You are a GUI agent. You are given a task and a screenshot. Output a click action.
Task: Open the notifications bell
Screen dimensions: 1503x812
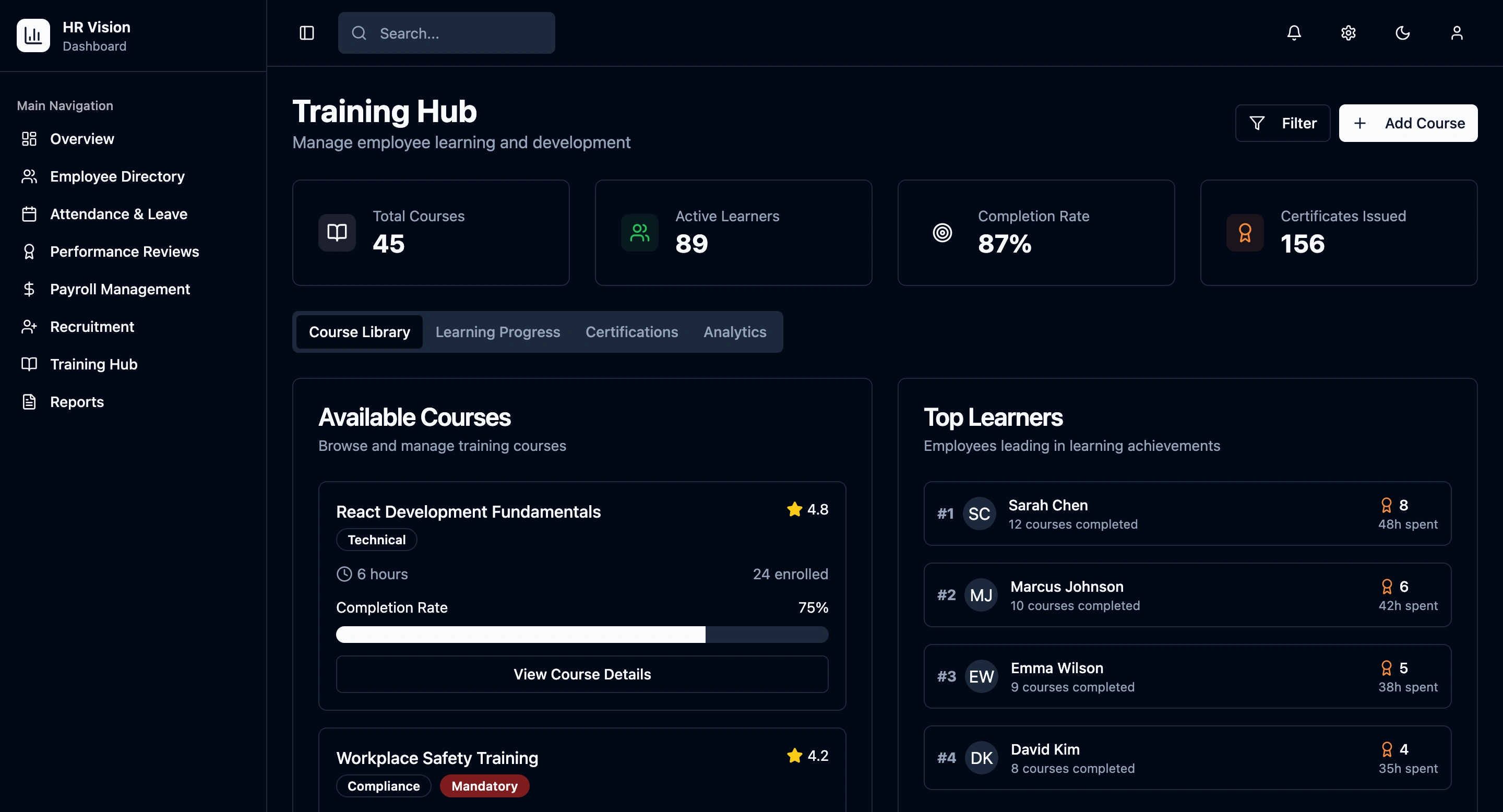[1294, 33]
